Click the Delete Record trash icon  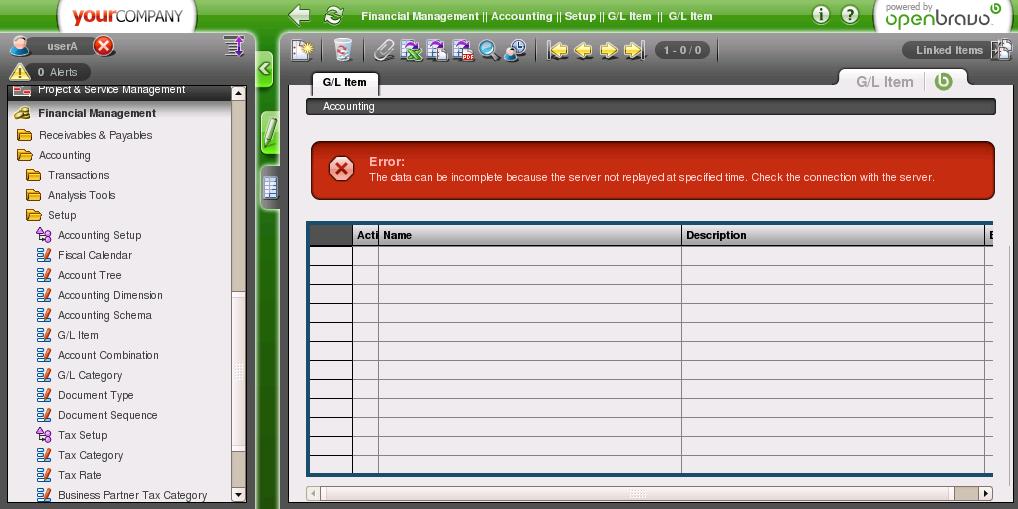point(342,50)
